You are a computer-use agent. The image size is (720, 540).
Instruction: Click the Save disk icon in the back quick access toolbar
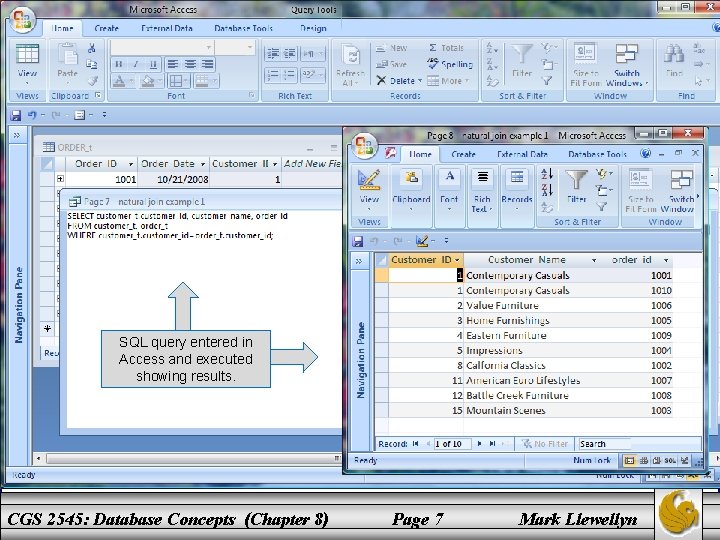pyautogui.click(x=16, y=115)
